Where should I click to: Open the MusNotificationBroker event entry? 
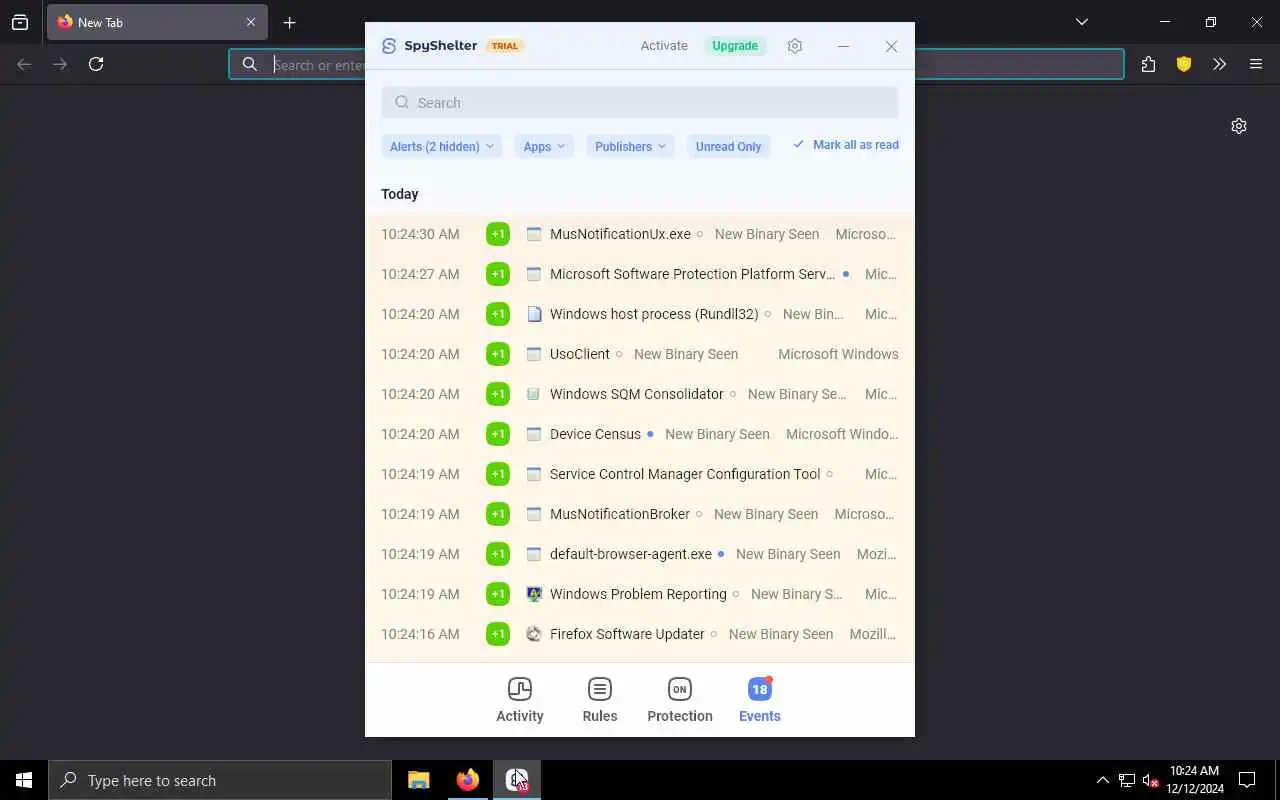coord(640,514)
